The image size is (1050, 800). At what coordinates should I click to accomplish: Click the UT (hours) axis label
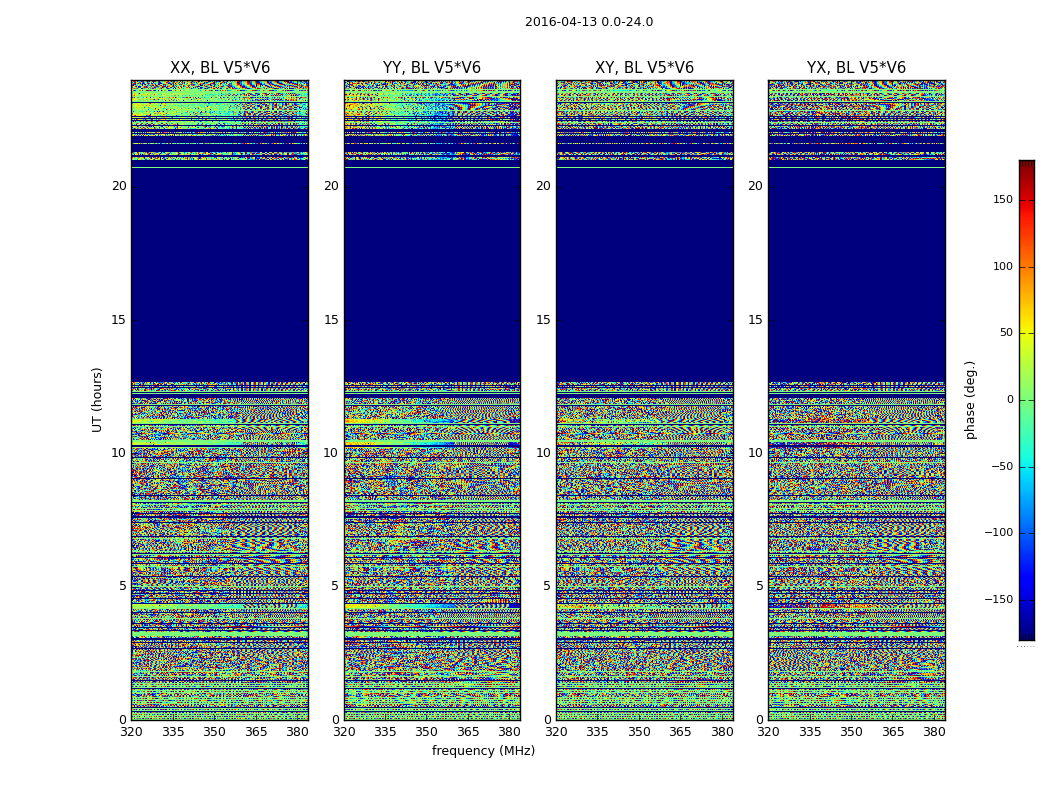(98, 399)
